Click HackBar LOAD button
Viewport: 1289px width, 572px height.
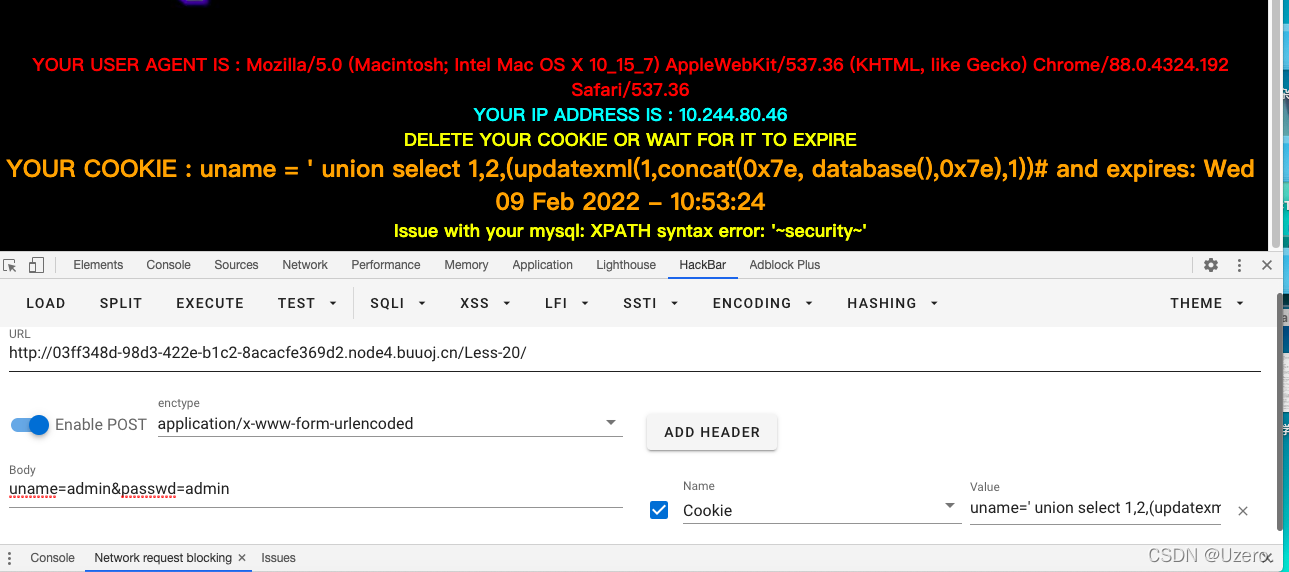[x=46, y=303]
